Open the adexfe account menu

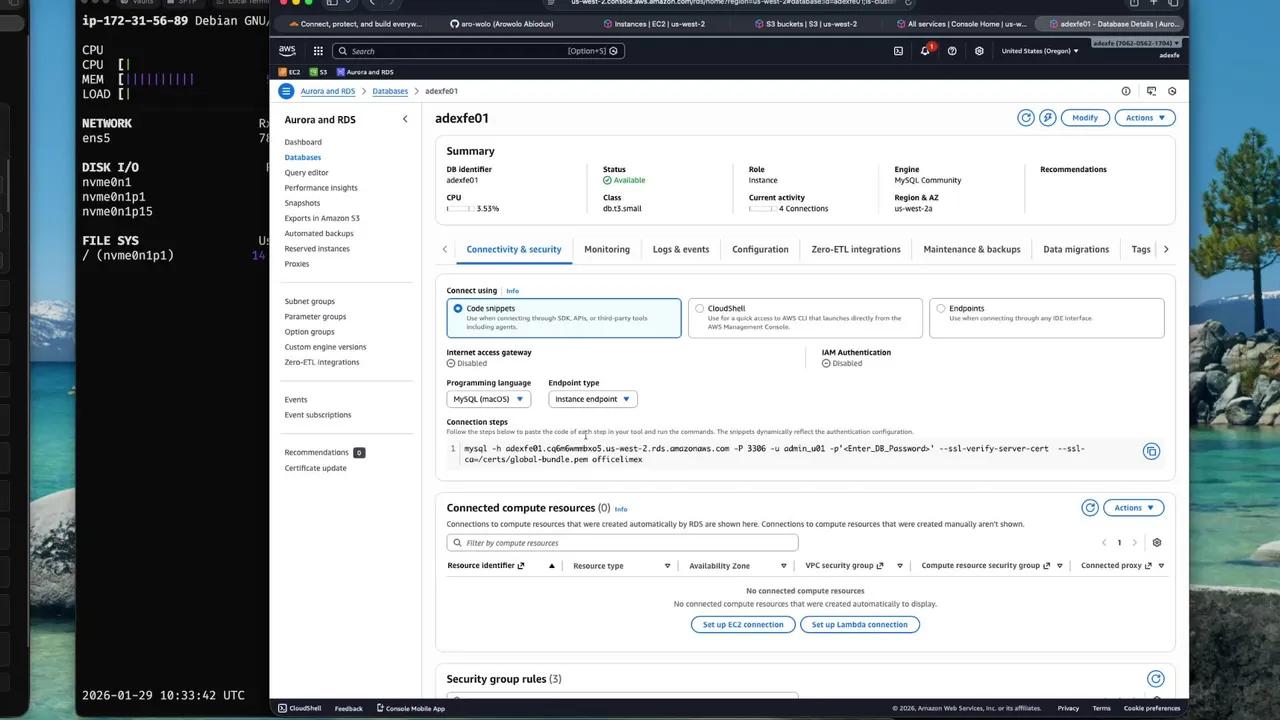tap(1136, 44)
